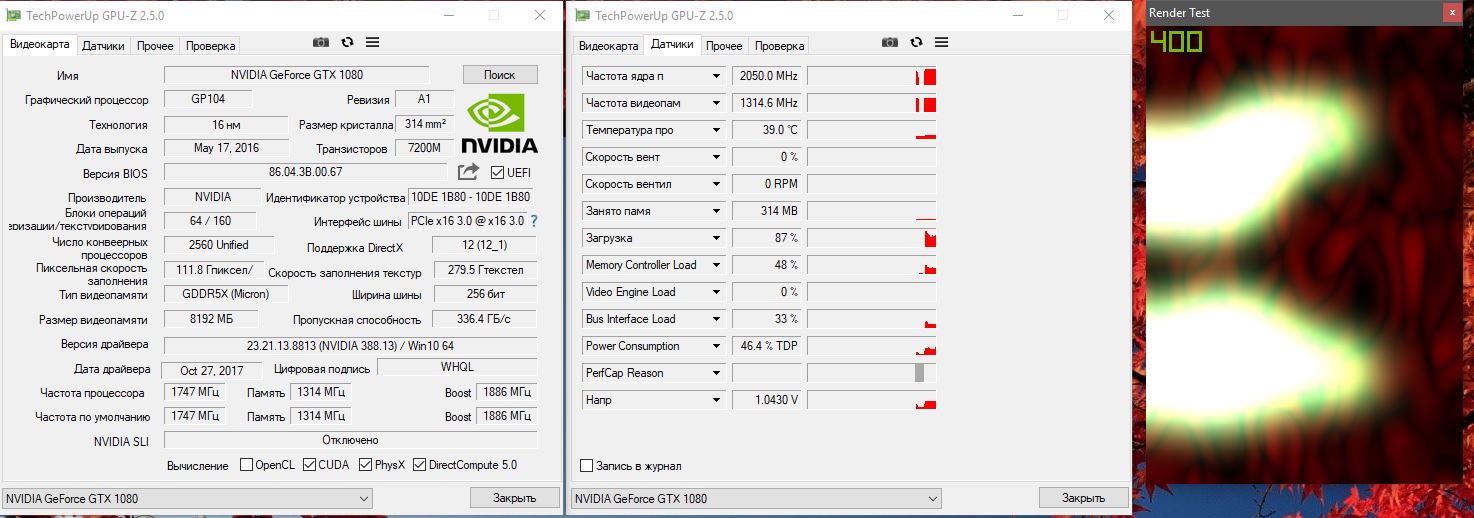Image resolution: width=1474 pixels, height=518 pixels.
Task: Click the bus interface question mark icon
Action: coord(534,221)
